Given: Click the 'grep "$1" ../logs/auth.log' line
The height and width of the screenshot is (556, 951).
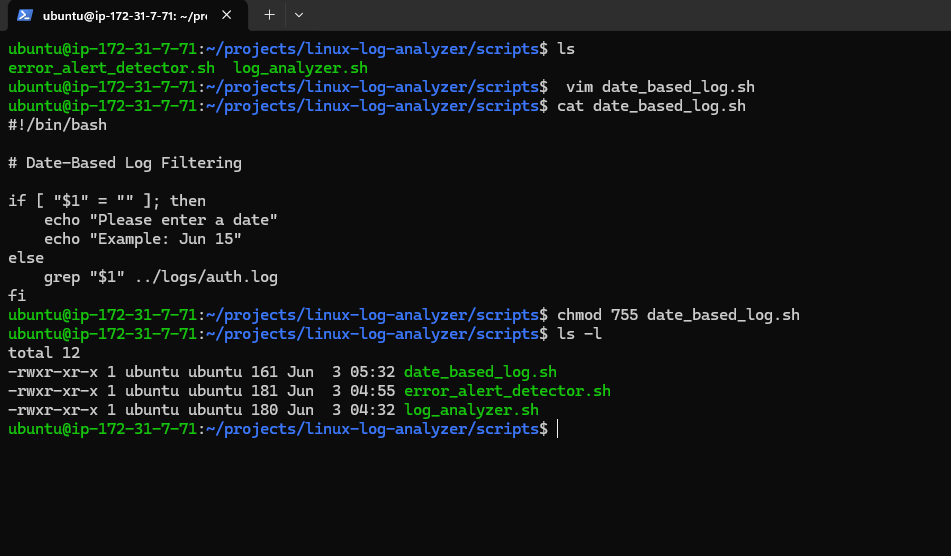Looking at the screenshot, I should tap(161, 277).
